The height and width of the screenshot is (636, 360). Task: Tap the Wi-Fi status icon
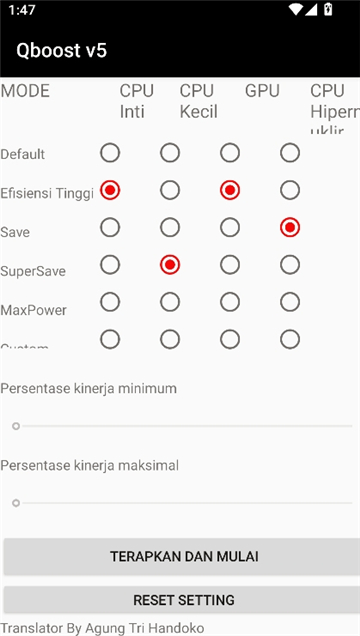click(x=296, y=9)
